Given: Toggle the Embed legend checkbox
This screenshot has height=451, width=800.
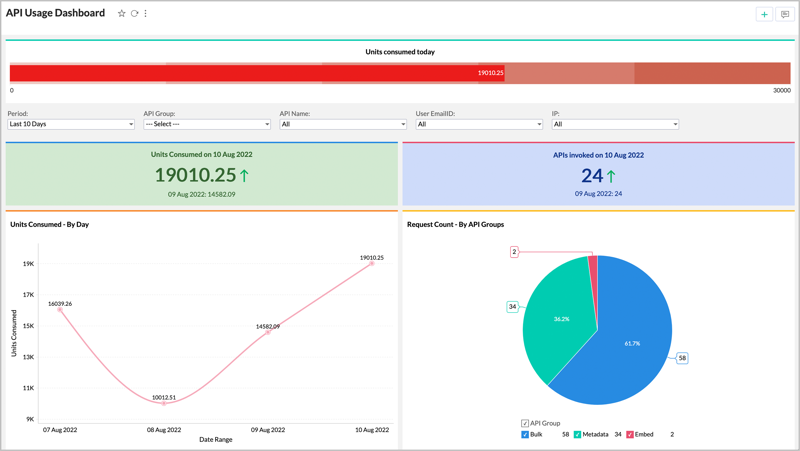Looking at the screenshot, I should [x=630, y=435].
